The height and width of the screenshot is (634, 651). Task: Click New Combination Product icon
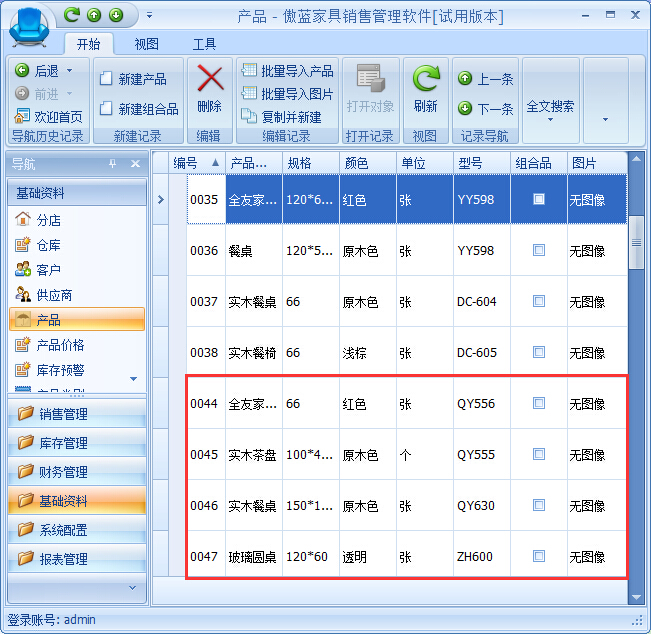(x=107, y=109)
